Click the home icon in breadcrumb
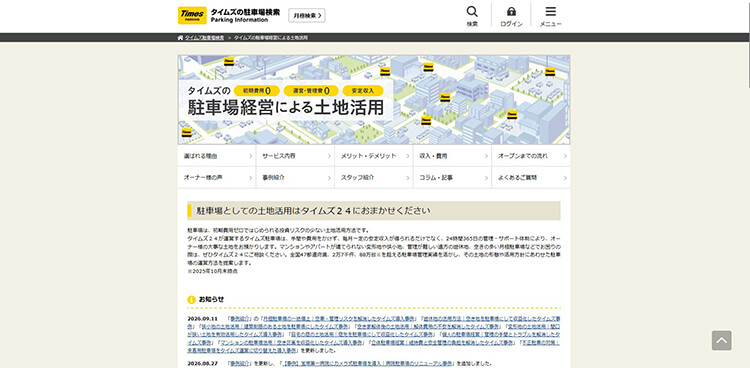Viewport: 750px width, 368px height. click(180, 37)
